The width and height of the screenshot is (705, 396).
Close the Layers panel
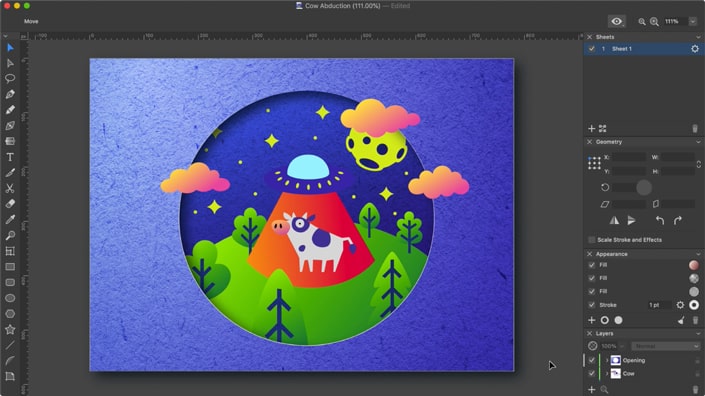[589, 334]
